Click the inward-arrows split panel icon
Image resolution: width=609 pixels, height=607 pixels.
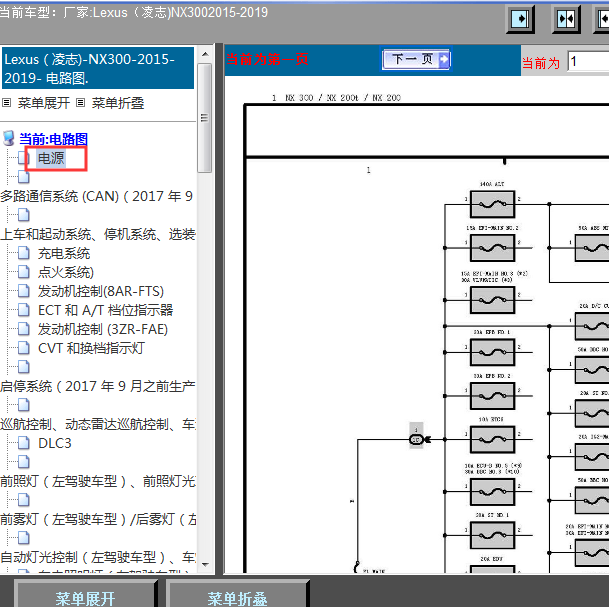tap(566, 19)
